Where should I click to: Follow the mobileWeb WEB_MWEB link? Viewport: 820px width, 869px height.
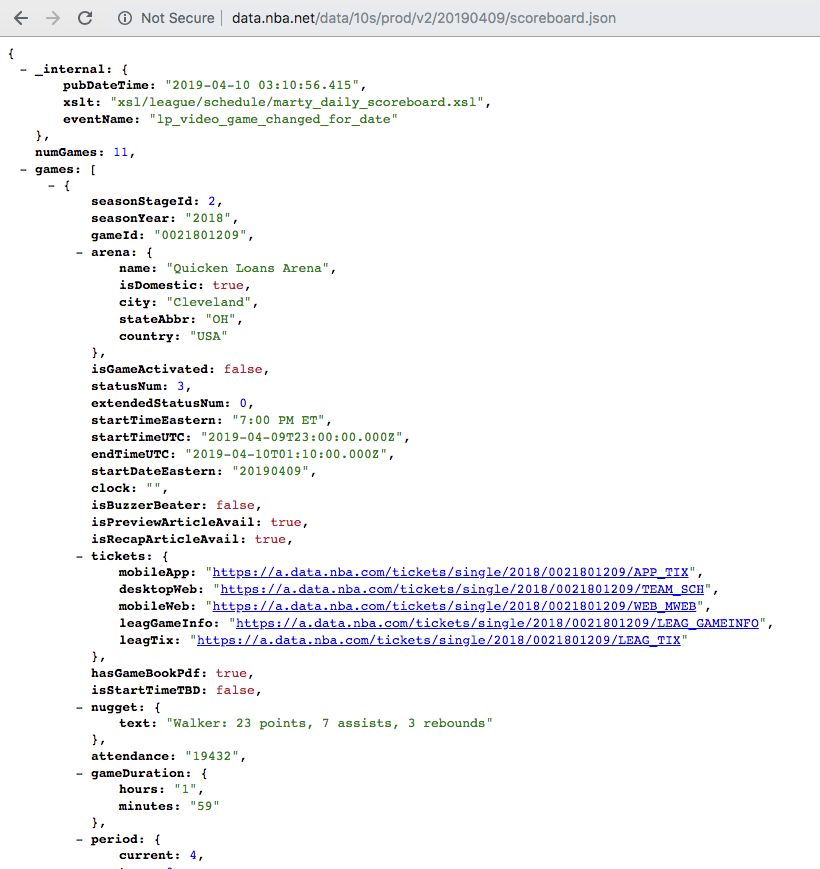[458, 606]
